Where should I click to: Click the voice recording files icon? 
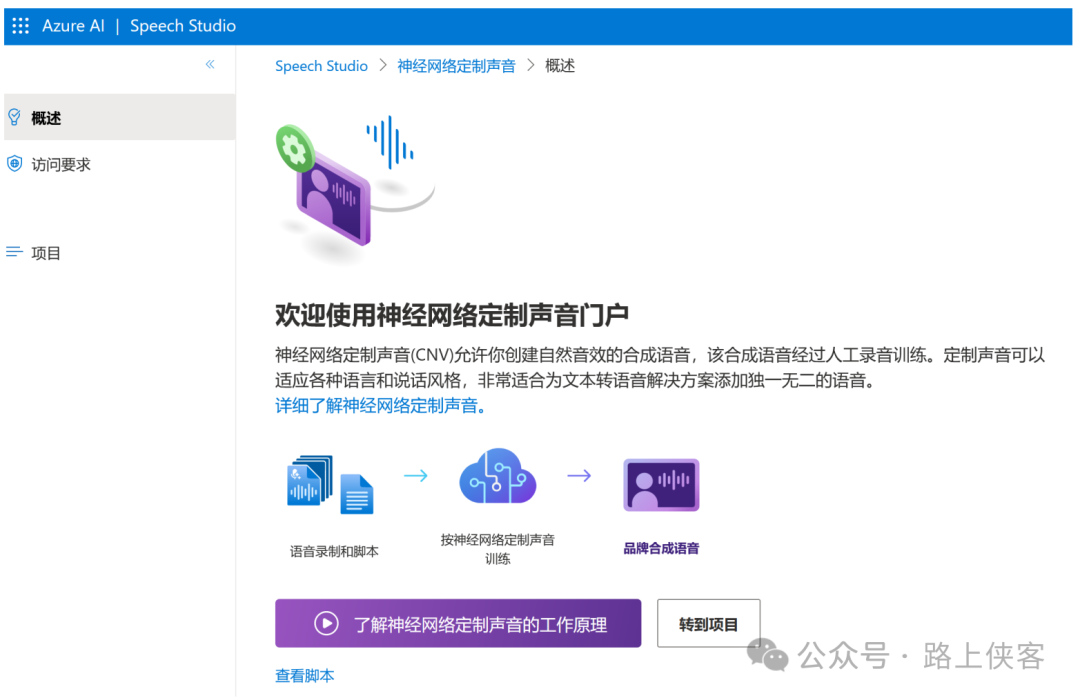click(x=331, y=484)
